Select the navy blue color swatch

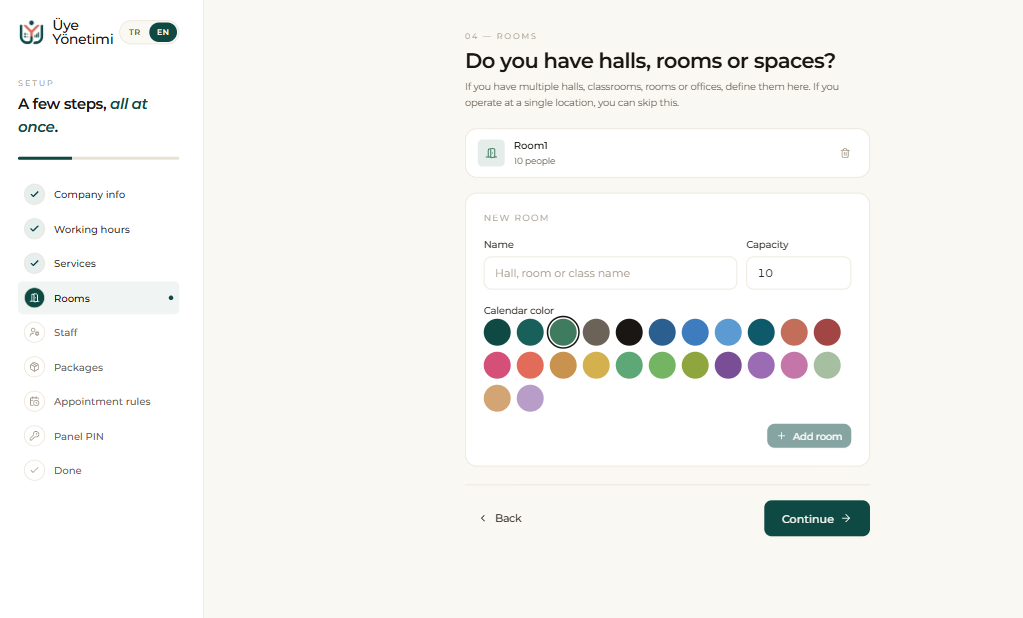(662, 332)
